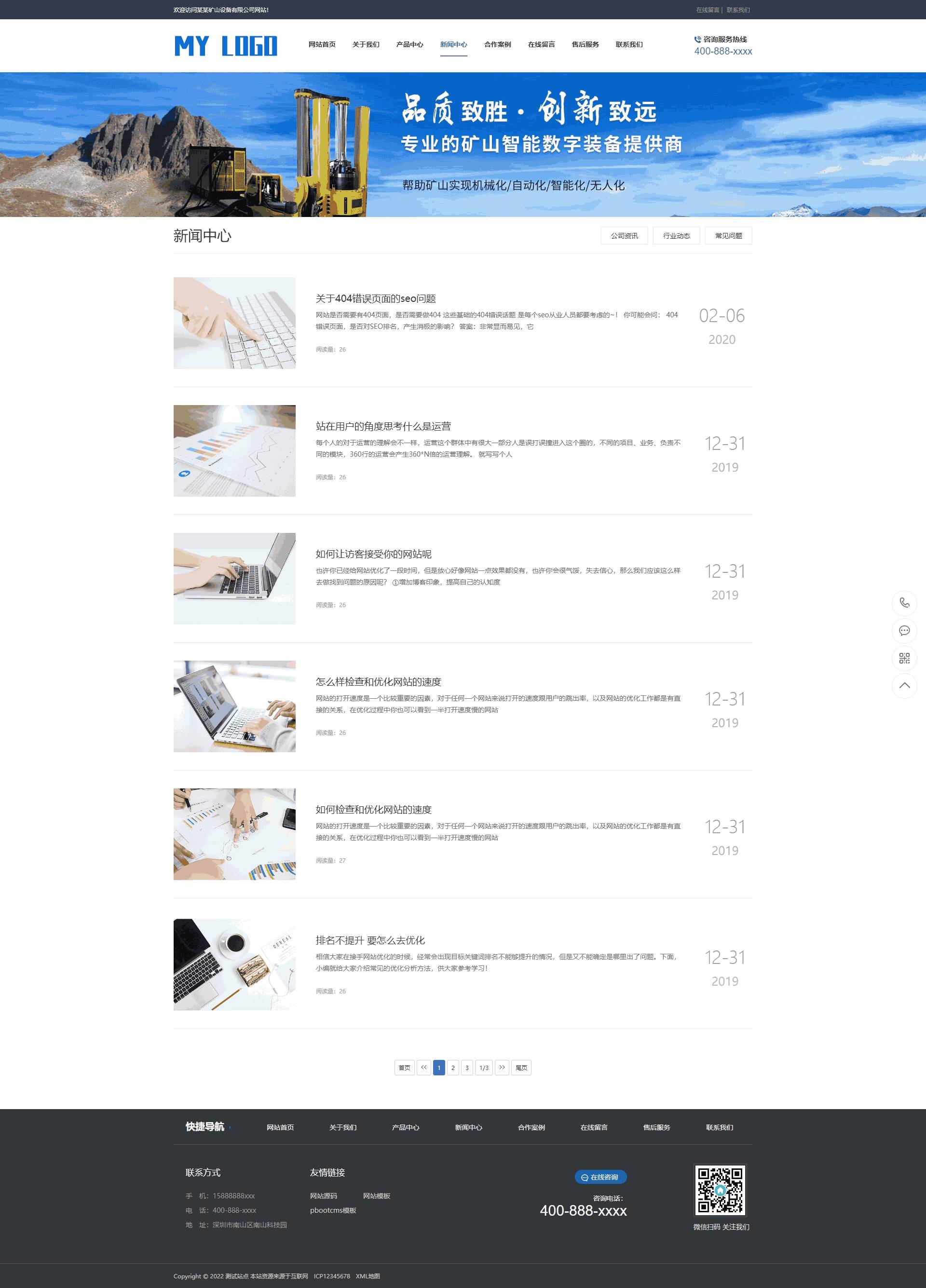926x1288 pixels.
Task: Click the 尾页 last page button
Action: 521,1068
